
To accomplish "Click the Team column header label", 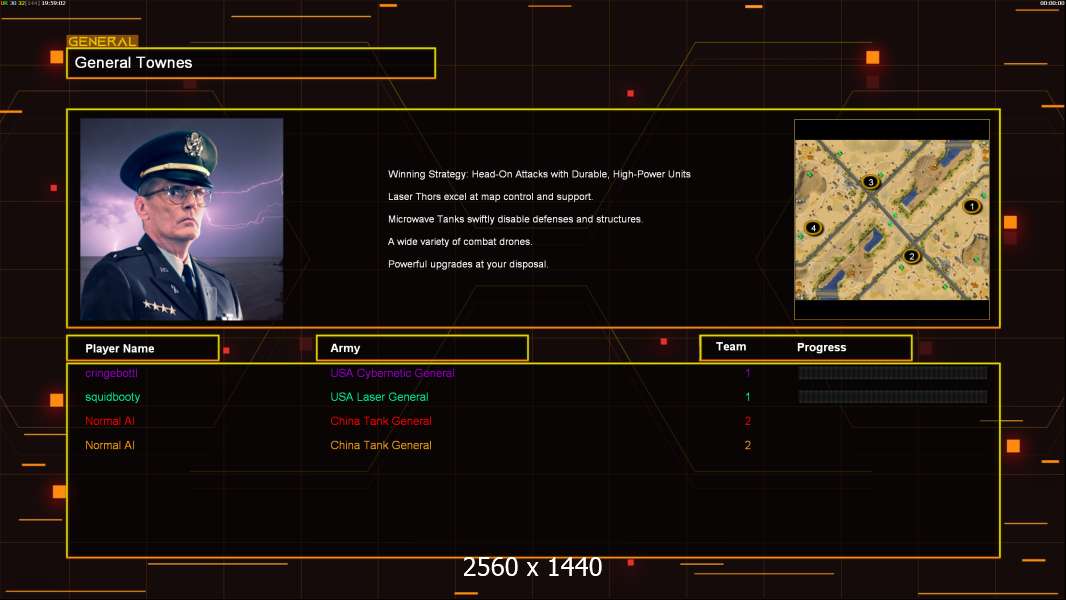I will pos(731,347).
